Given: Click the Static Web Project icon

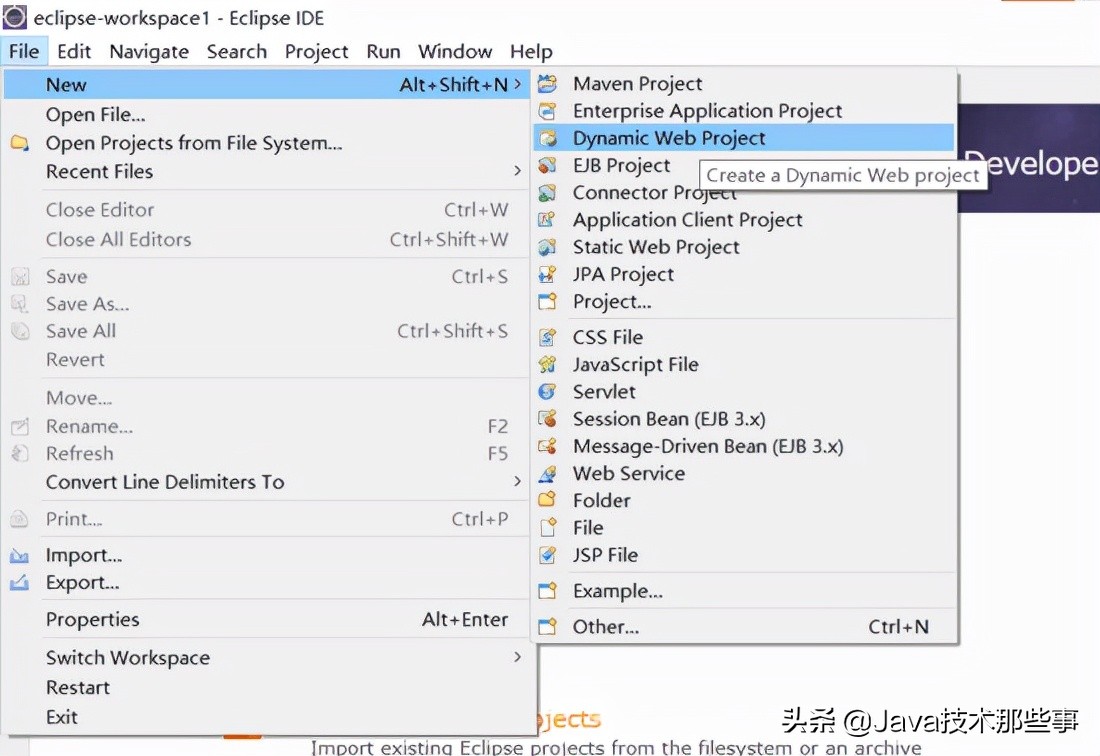Looking at the screenshot, I should click(547, 247).
